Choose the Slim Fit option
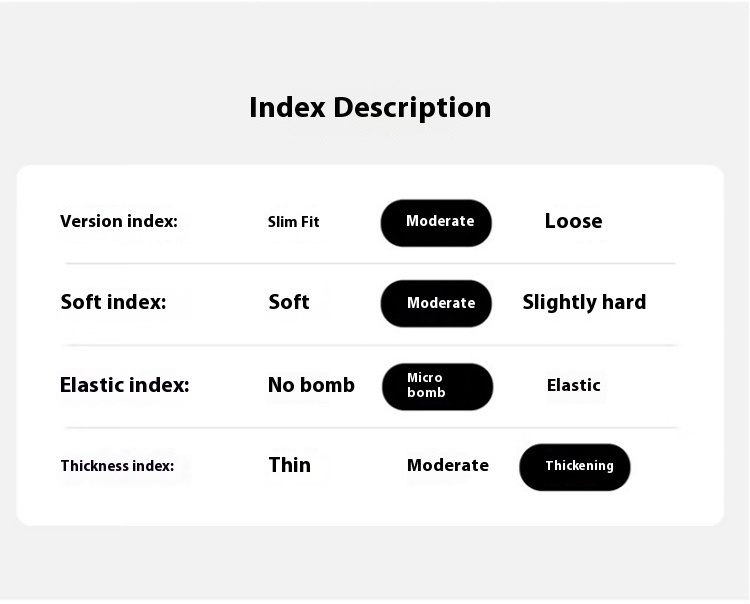 tap(293, 222)
